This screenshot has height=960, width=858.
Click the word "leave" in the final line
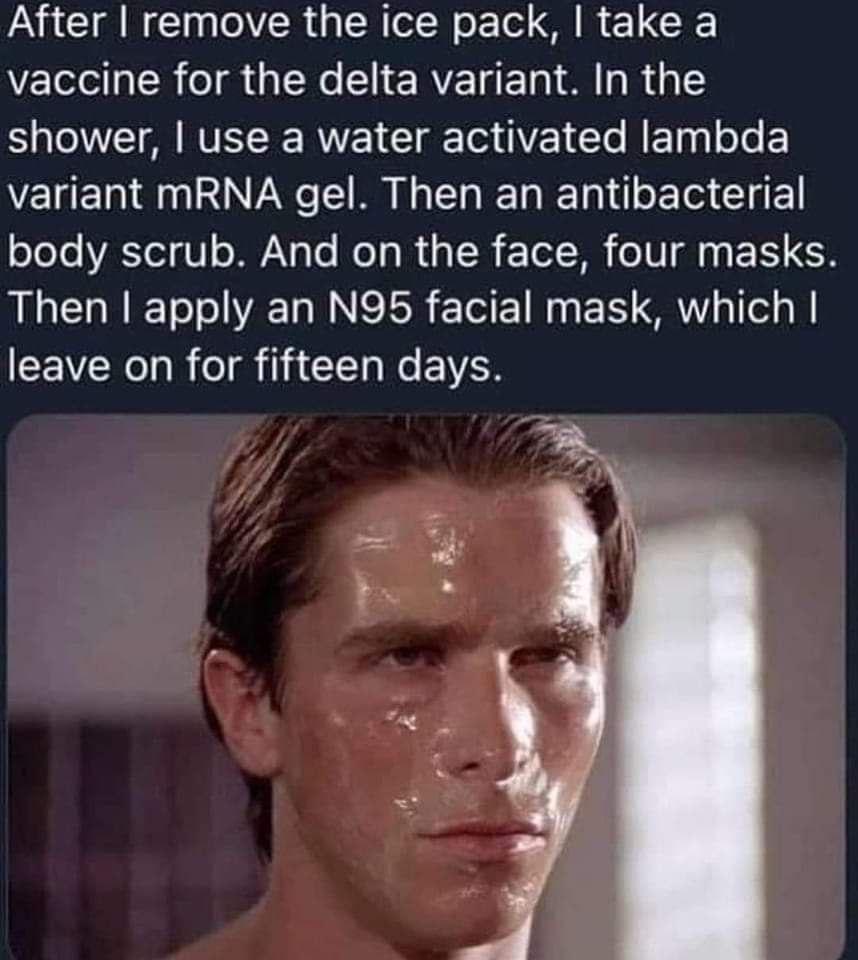click(61, 366)
